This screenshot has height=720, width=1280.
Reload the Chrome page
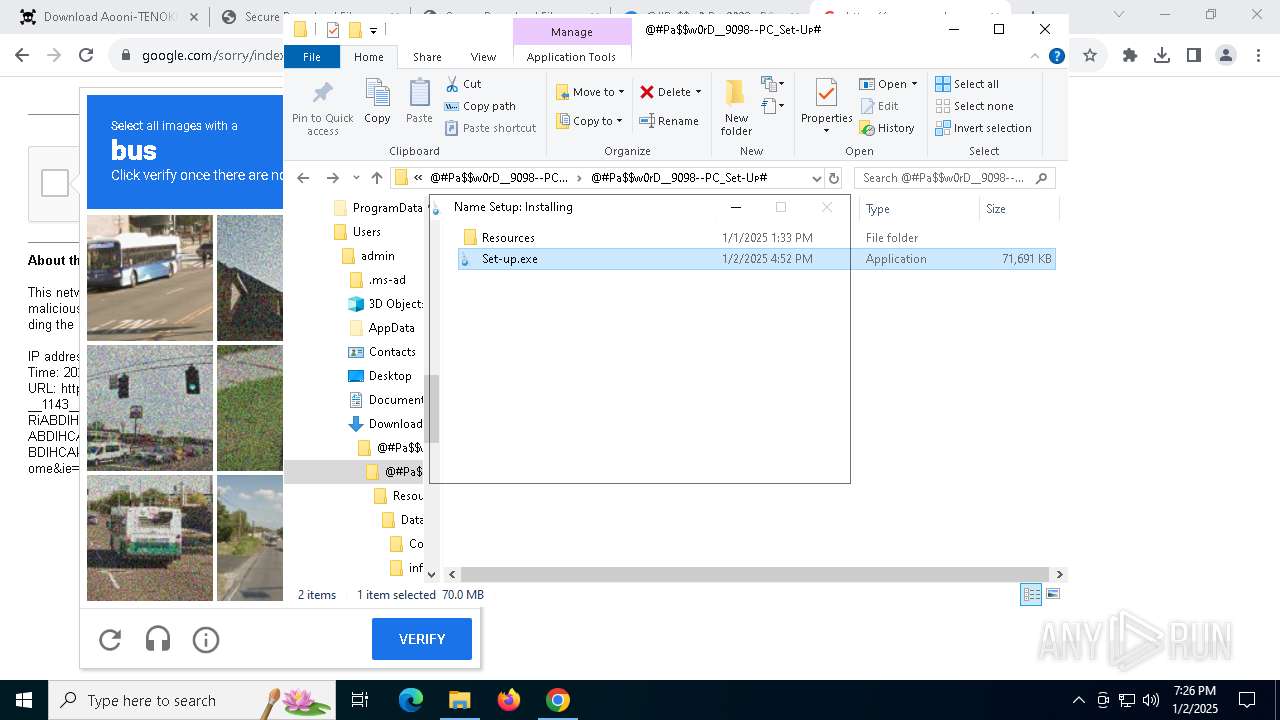(86, 56)
